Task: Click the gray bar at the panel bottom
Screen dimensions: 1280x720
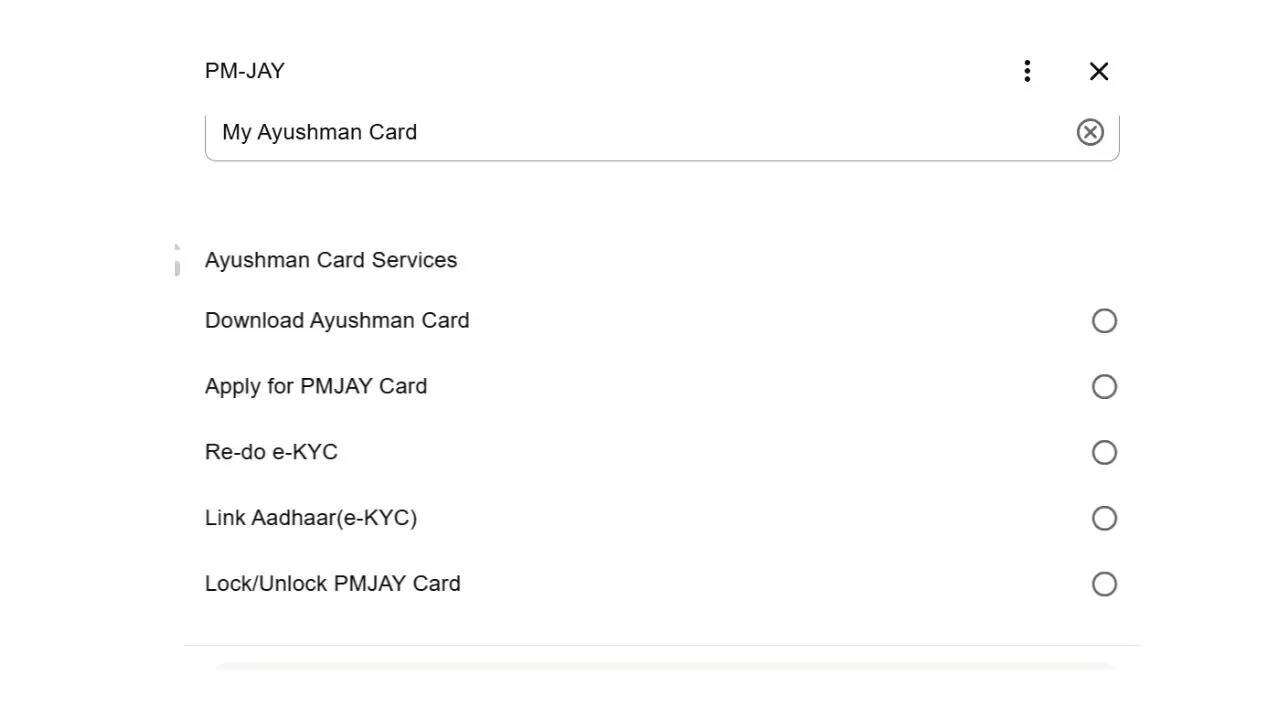Action: (x=664, y=665)
